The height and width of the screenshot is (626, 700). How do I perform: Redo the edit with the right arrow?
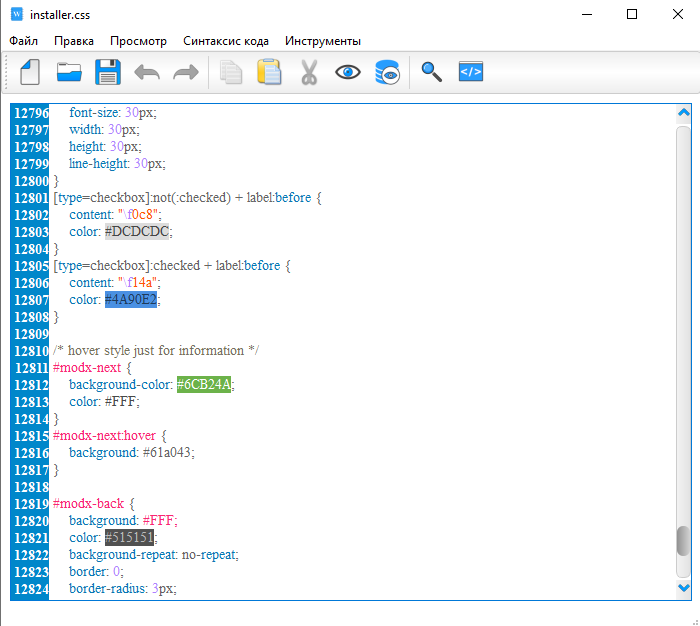(x=186, y=72)
